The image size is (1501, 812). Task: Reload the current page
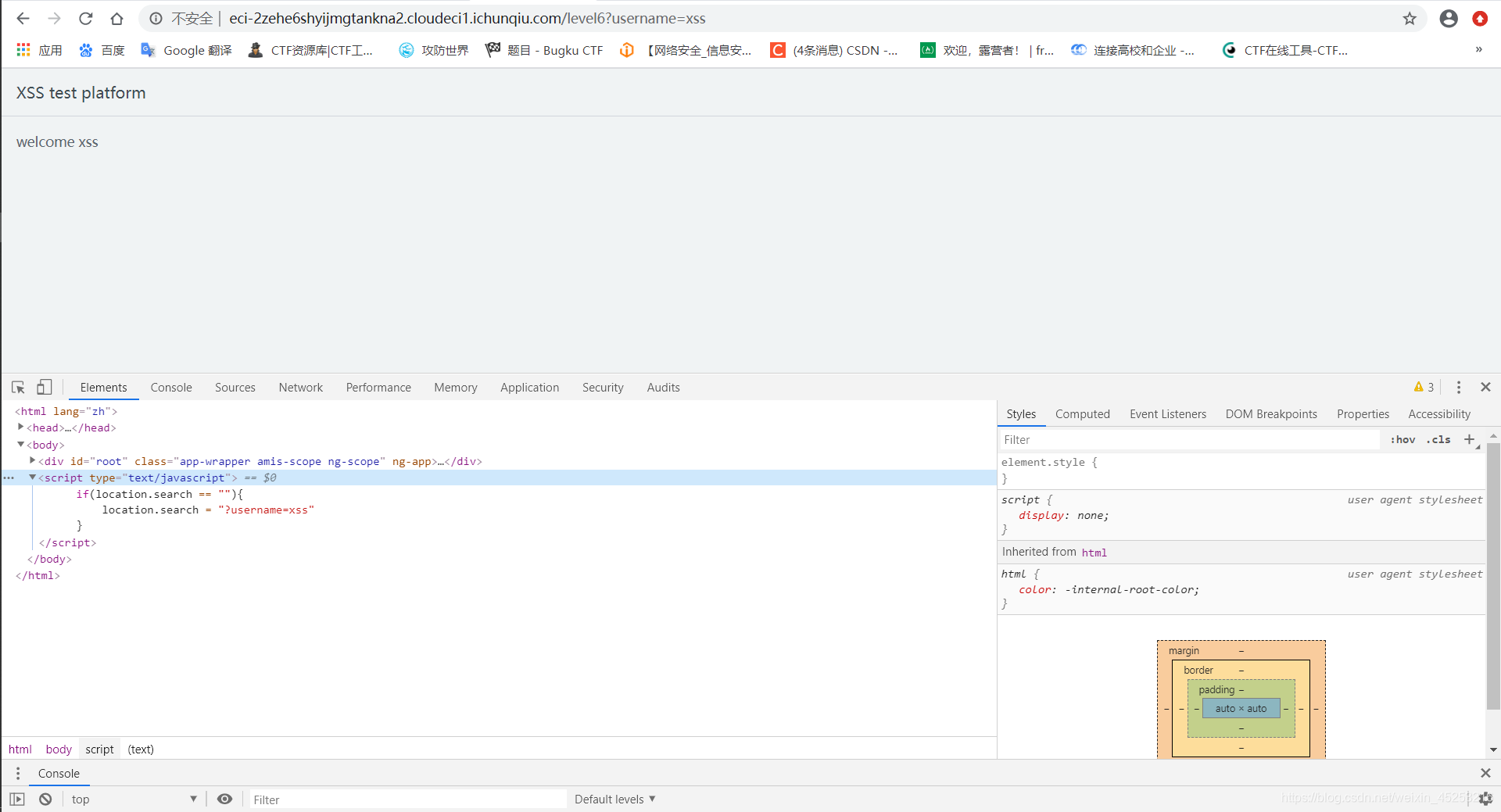pos(86,18)
